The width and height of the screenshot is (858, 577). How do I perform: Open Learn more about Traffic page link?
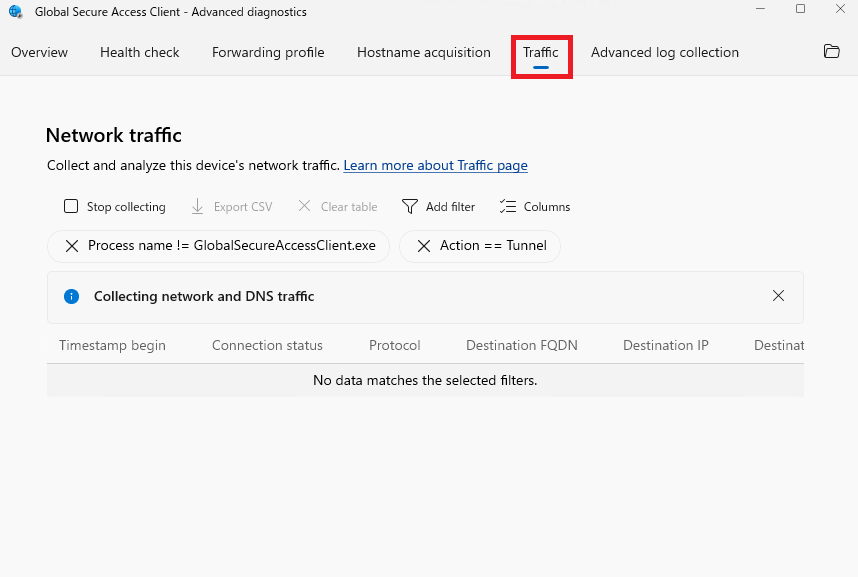(435, 166)
